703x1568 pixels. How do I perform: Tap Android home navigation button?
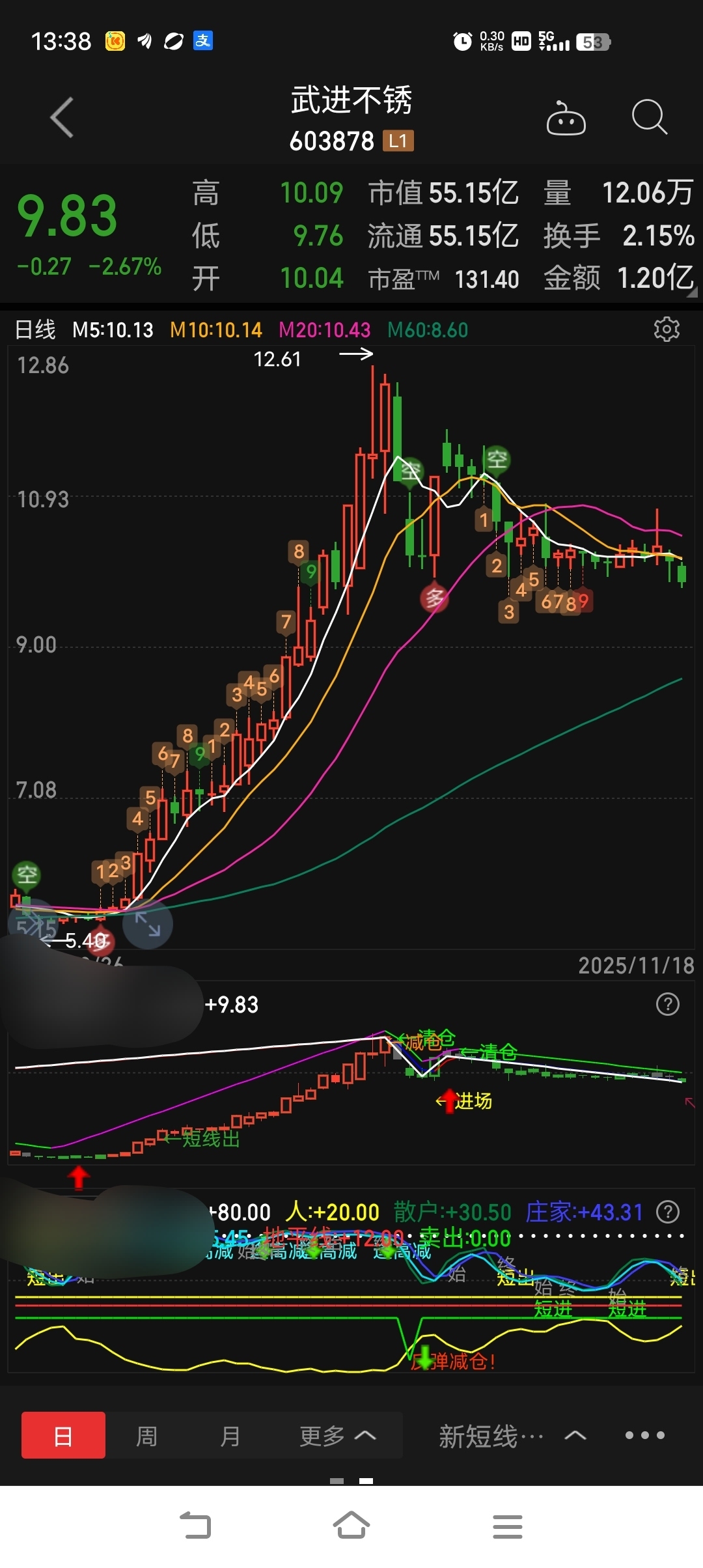tap(351, 1525)
